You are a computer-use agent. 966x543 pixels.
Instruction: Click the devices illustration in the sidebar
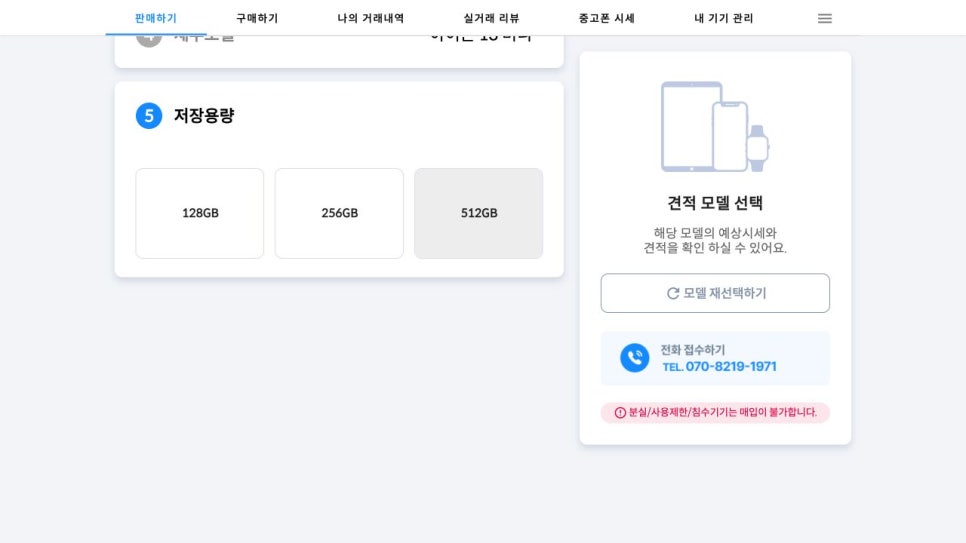pyautogui.click(x=715, y=126)
